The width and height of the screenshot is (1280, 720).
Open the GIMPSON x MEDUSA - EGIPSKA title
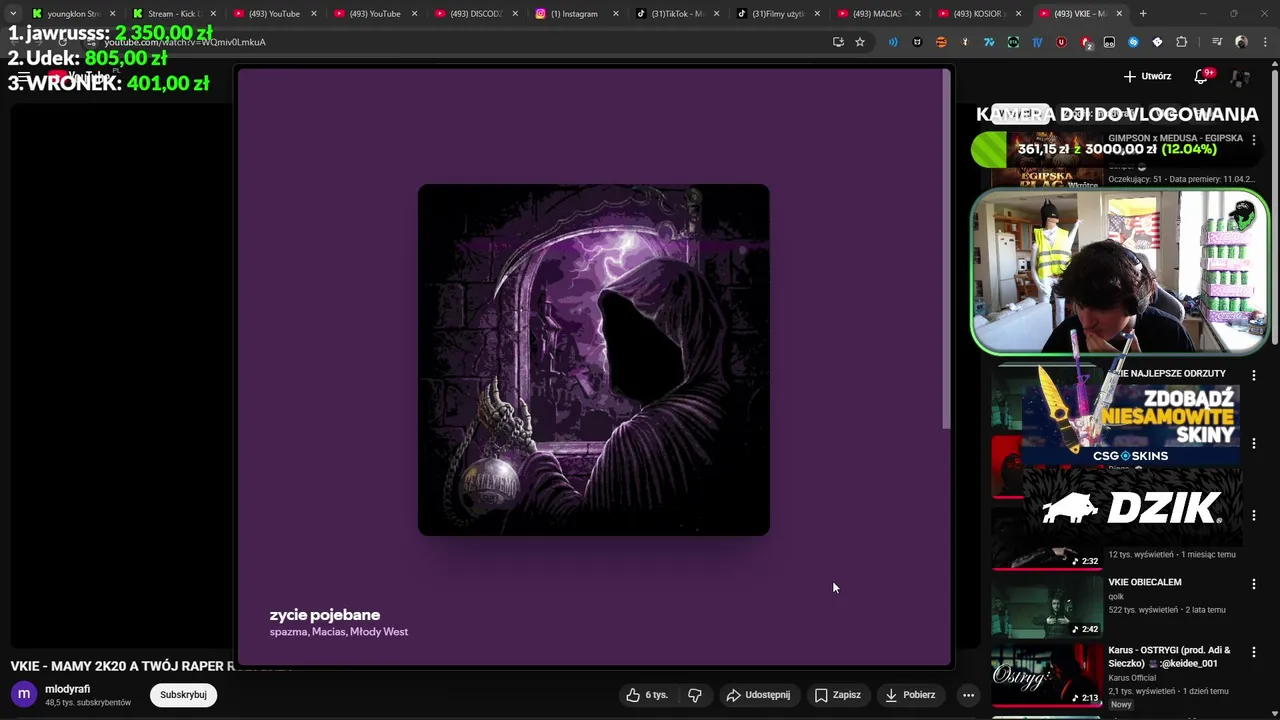tap(1176, 138)
